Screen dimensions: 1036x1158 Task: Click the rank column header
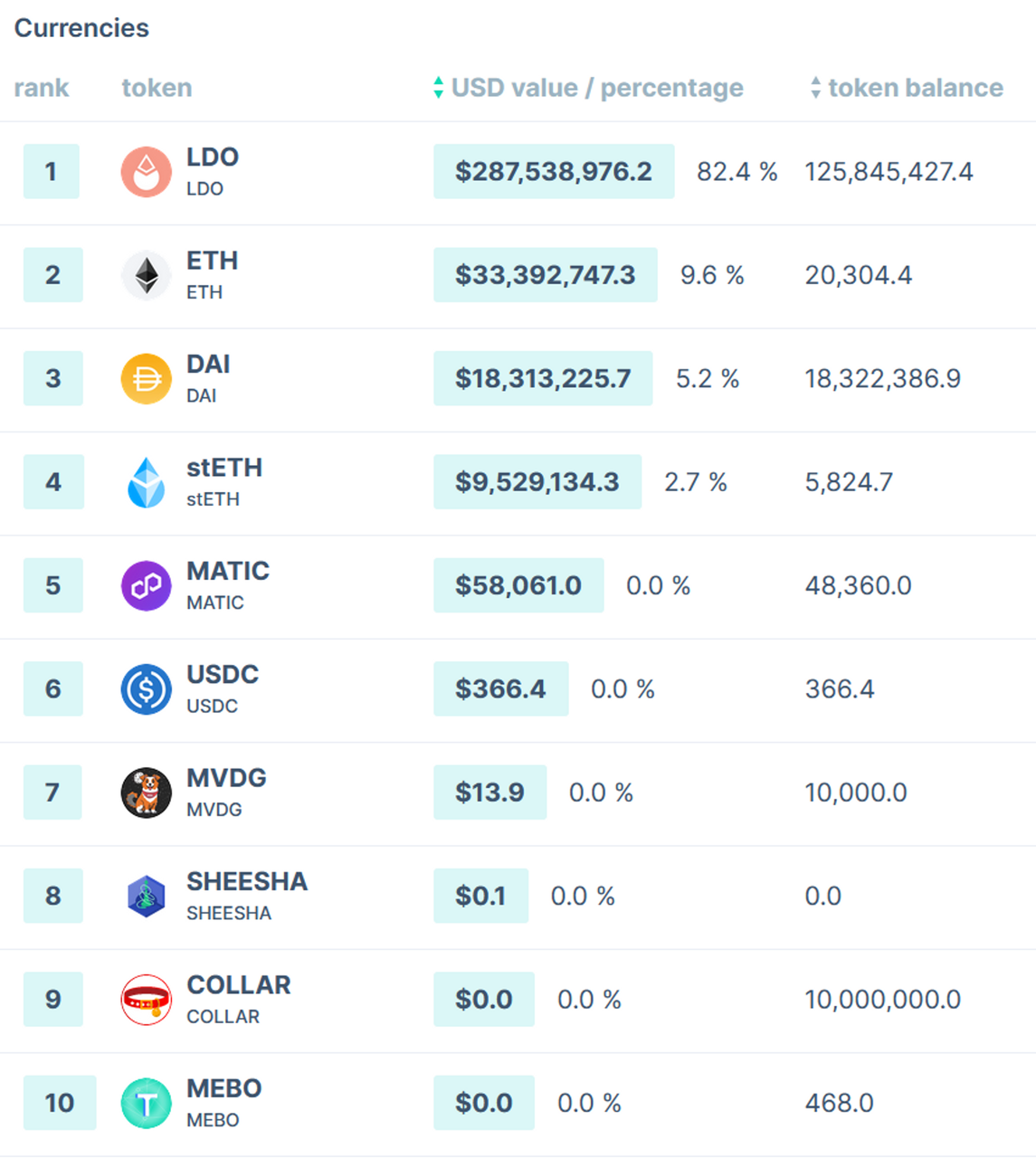(x=41, y=88)
